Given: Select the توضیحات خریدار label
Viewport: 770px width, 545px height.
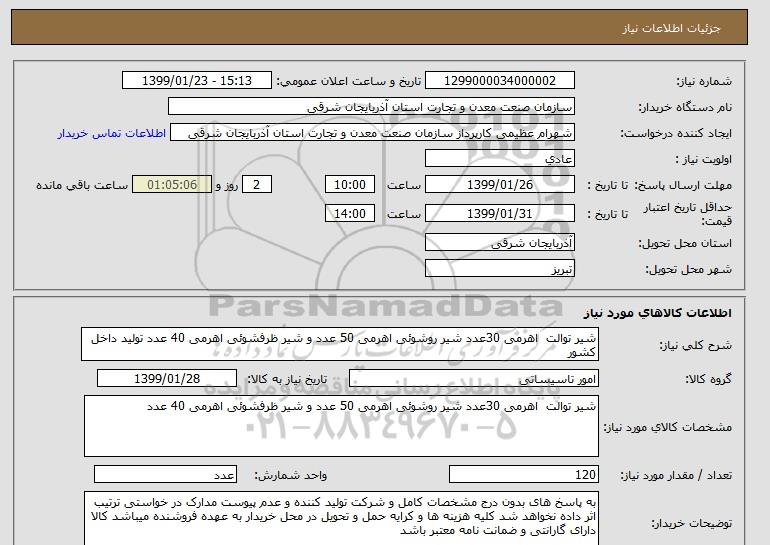Looking at the screenshot, I should [691, 524].
